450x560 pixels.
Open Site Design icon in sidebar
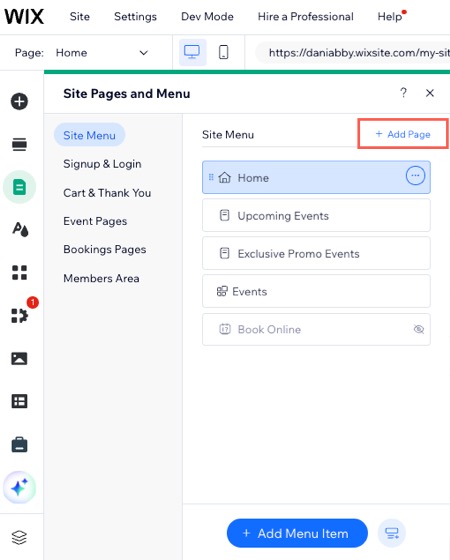tap(20, 229)
